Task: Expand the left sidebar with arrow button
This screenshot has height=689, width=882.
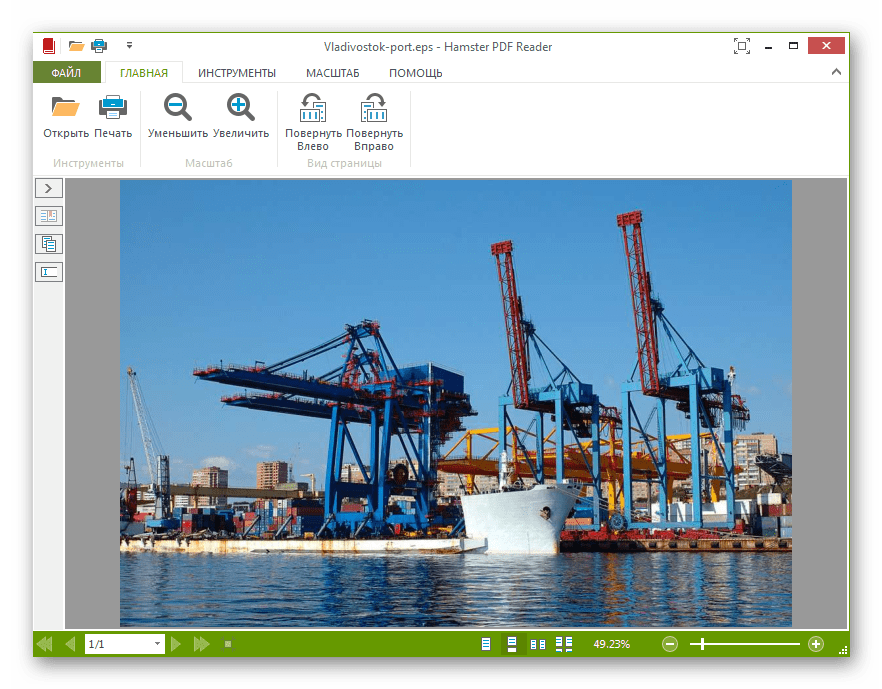Action: point(49,188)
